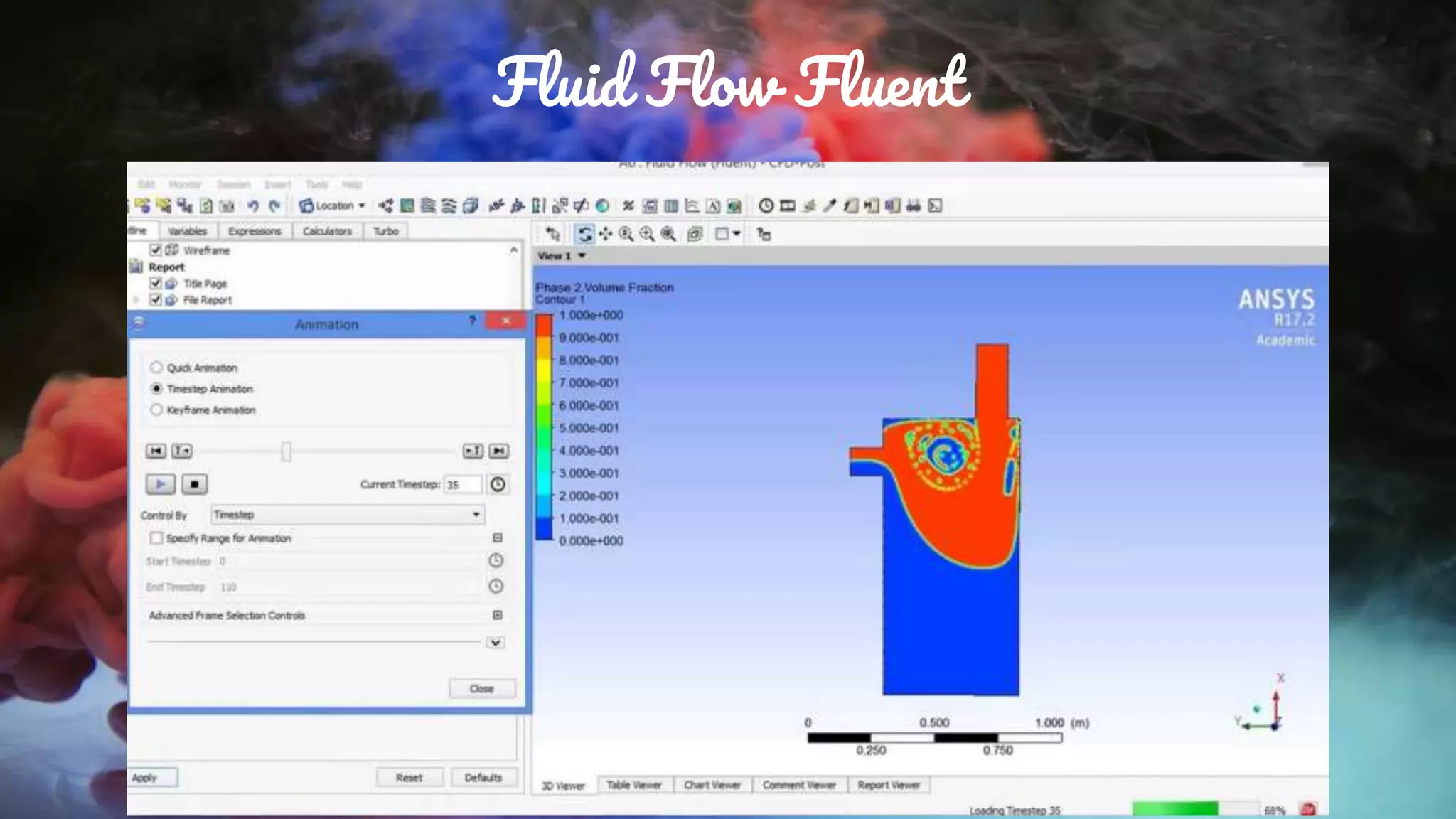Open the Chart Viewer tab
1456x819 pixels.
[712, 785]
